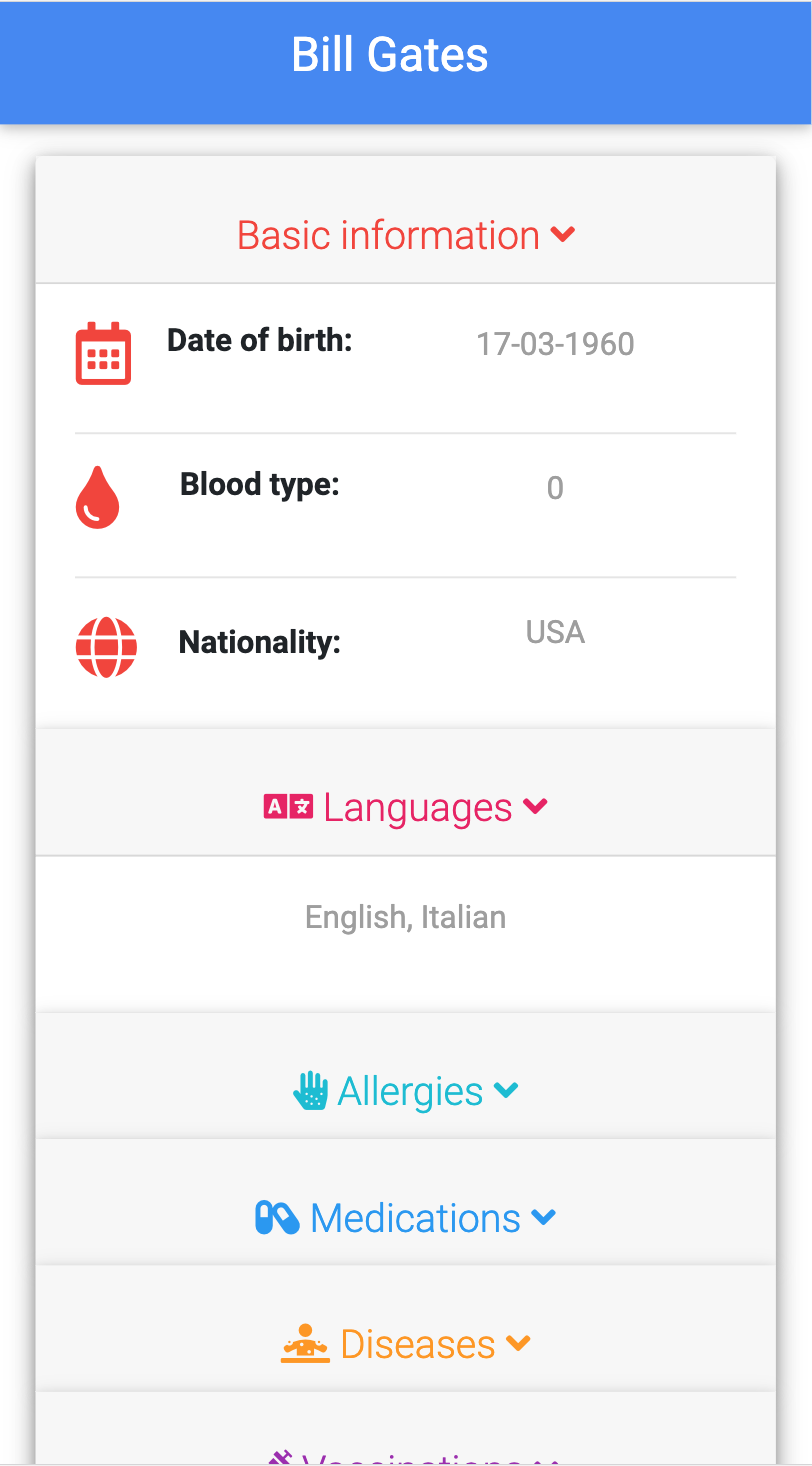Image resolution: width=812 pixels, height=1466 pixels.
Task: Click the Allergies heading text
Action: pos(411,1091)
